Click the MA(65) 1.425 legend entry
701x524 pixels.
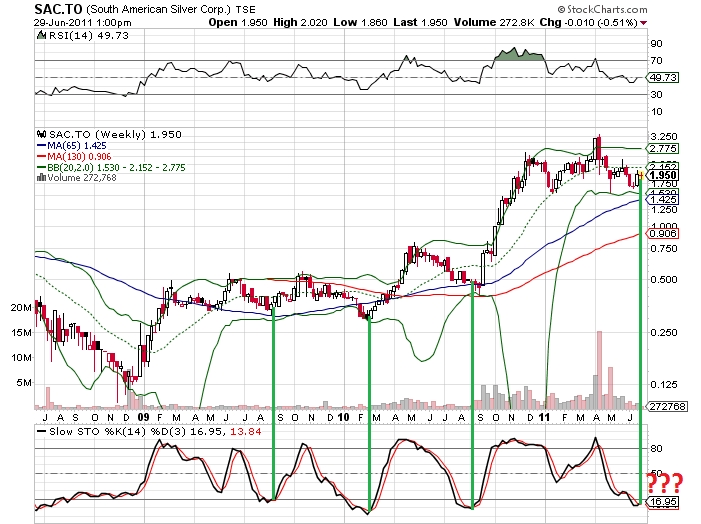pos(76,146)
